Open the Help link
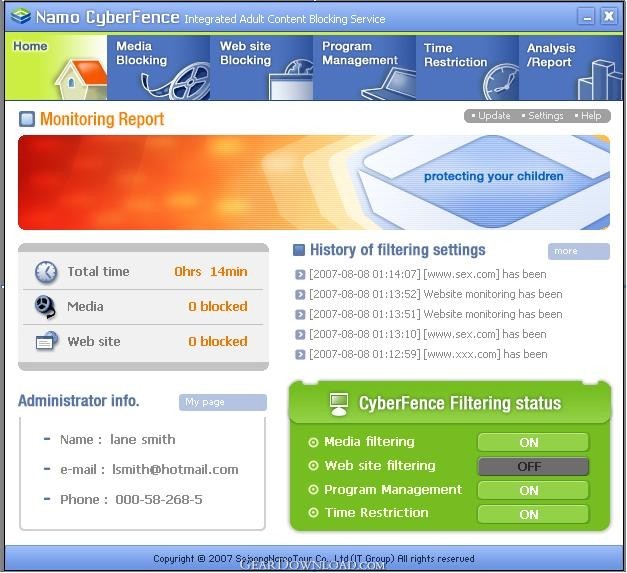This screenshot has height=573, width=627. point(589,116)
